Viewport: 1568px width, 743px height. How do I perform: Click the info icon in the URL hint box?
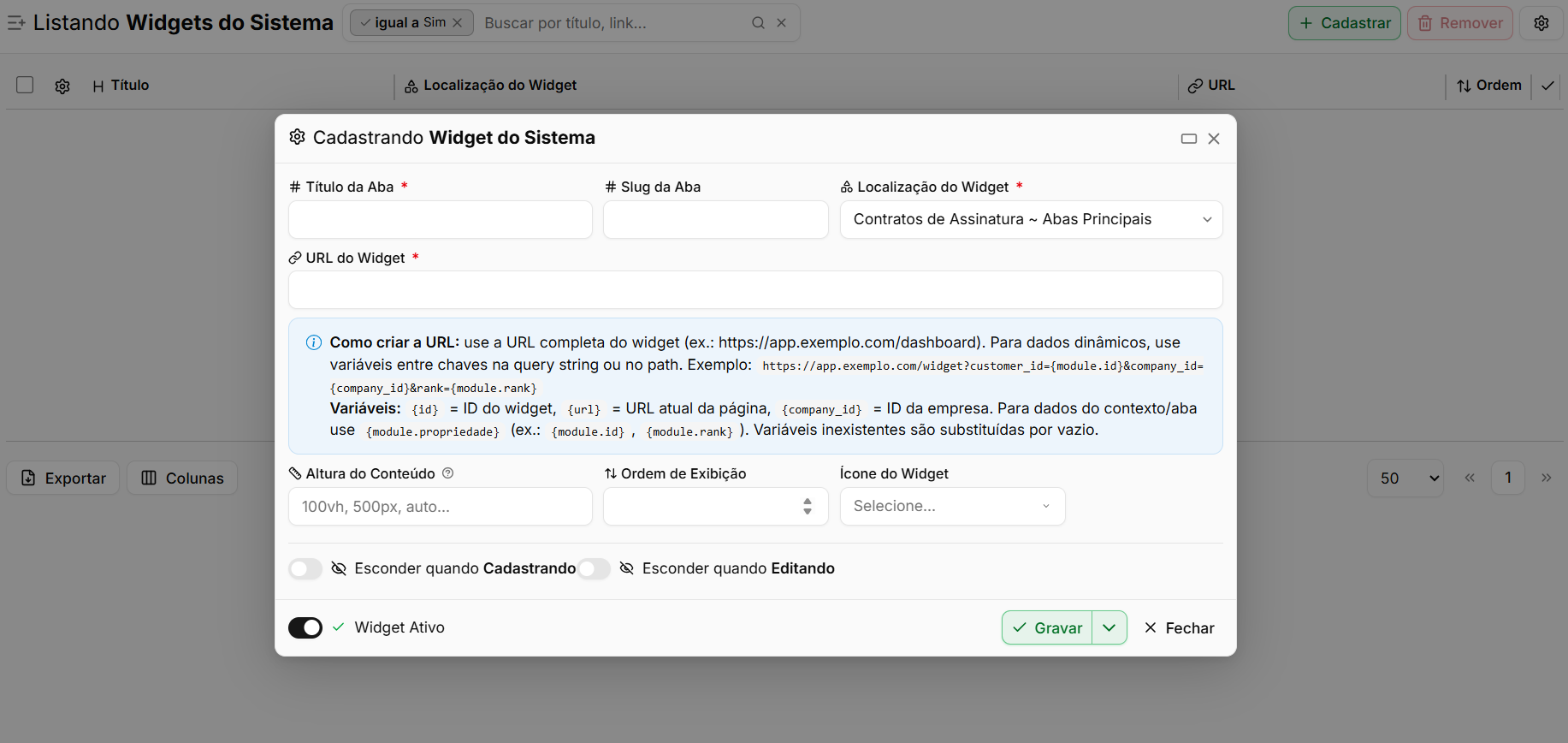(314, 342)
